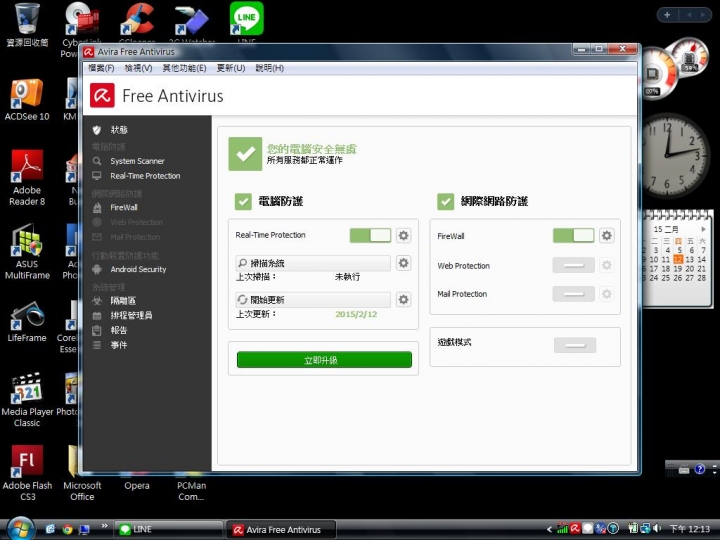The height and width of the screenshot is (540, 720).
Task: Click 開始更新 start update button
Action: [x=313, y=300]
